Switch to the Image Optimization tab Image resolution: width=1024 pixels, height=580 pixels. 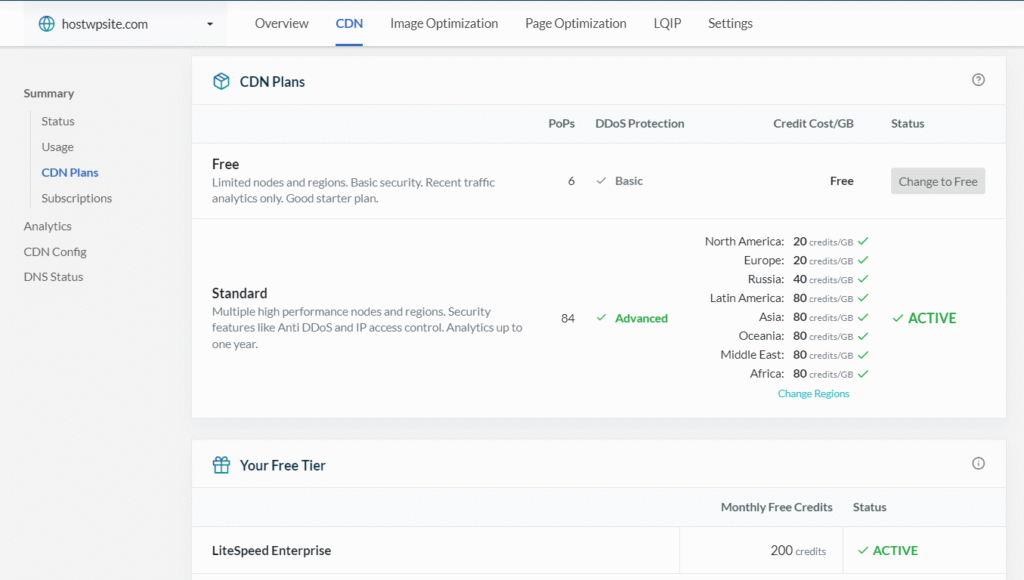[x=444, y=22]
